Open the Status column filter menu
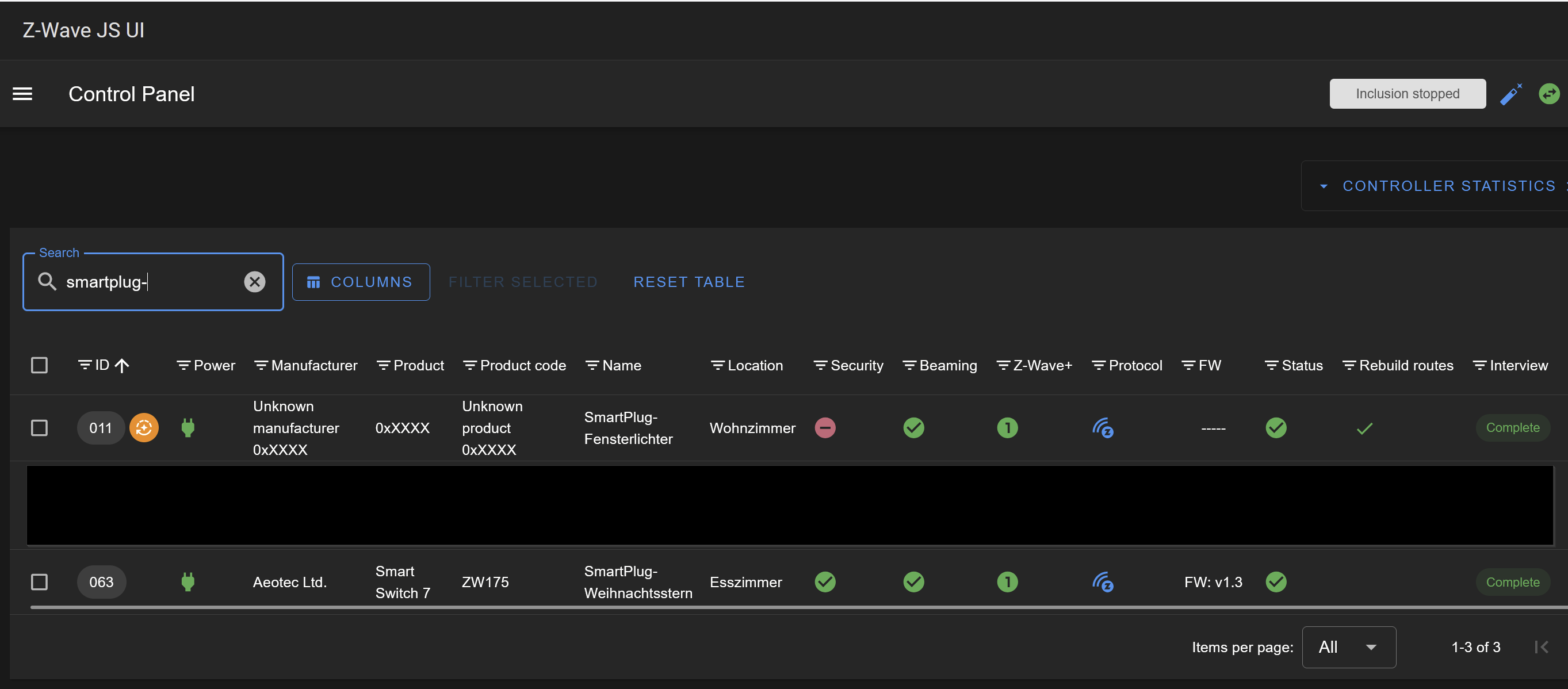The image size is (1568, 689). coord(1271,365)
